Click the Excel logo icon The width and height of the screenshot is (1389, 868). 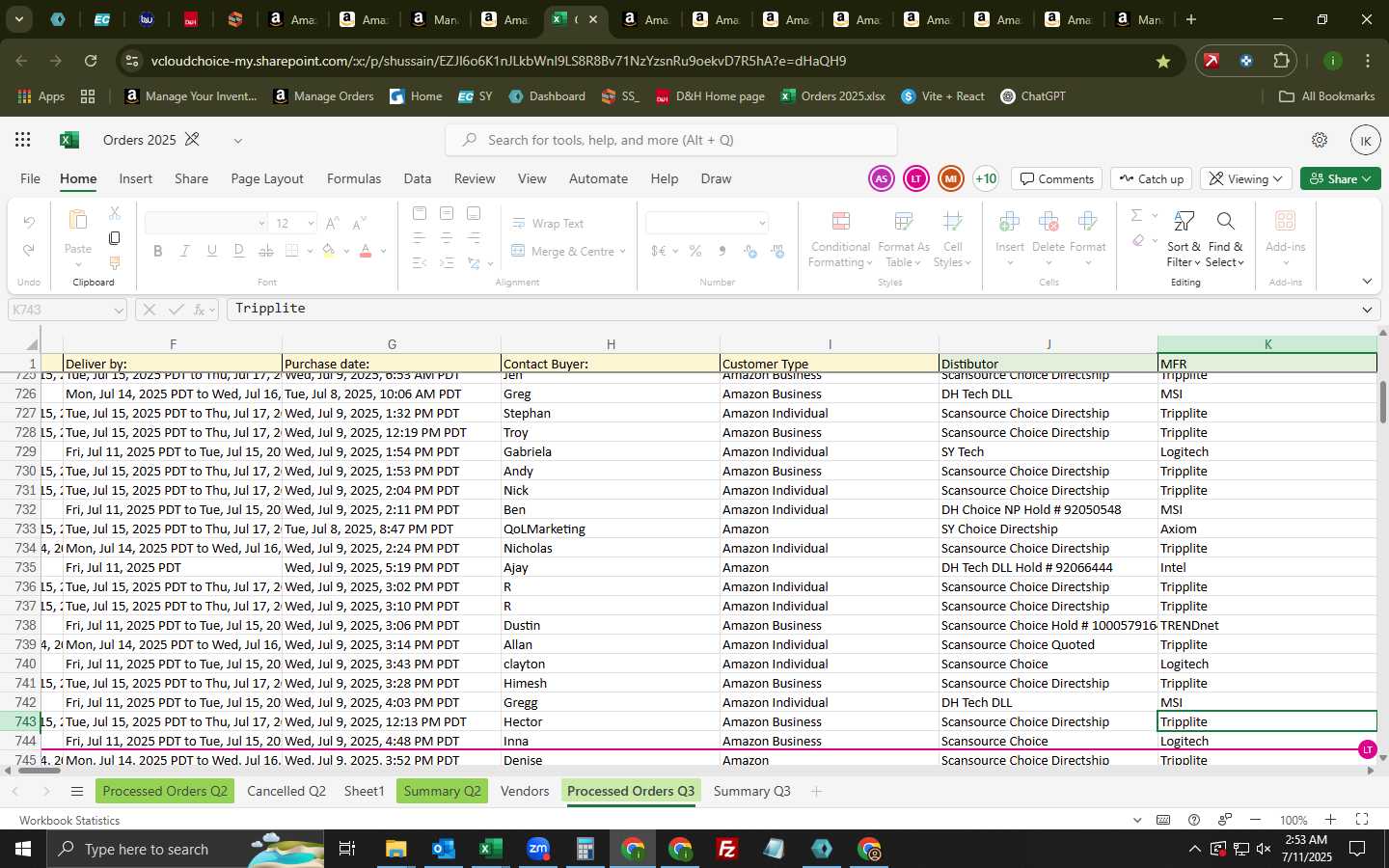pyautogui.click(x=69, y=140)
